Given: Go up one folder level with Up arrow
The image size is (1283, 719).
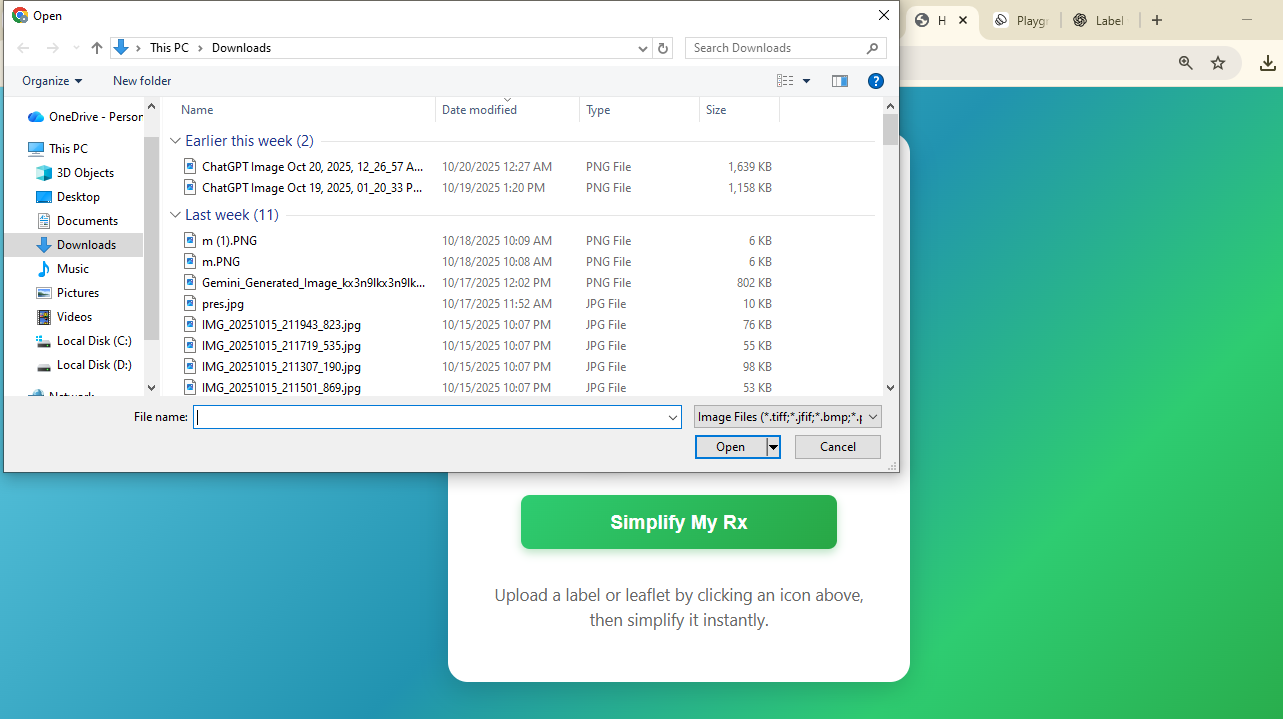Looking at the screenshot, I should [97, 48].
